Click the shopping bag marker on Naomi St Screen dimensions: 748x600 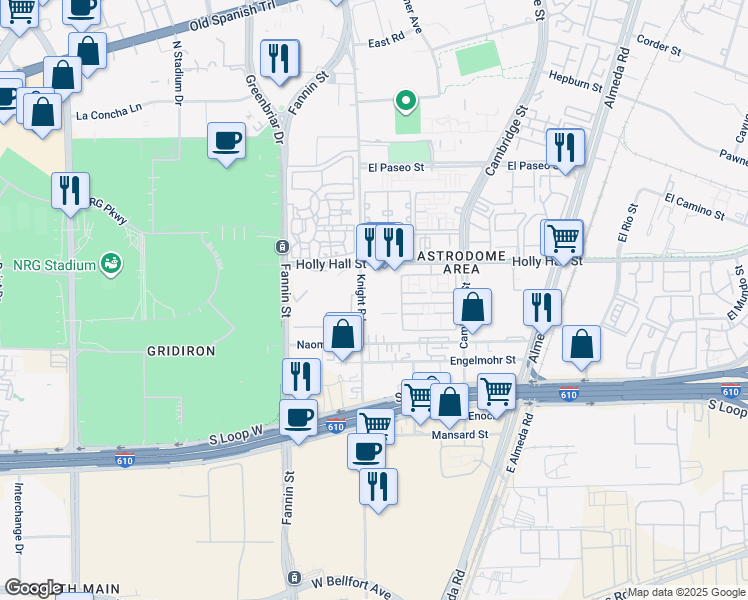(343, 338)
